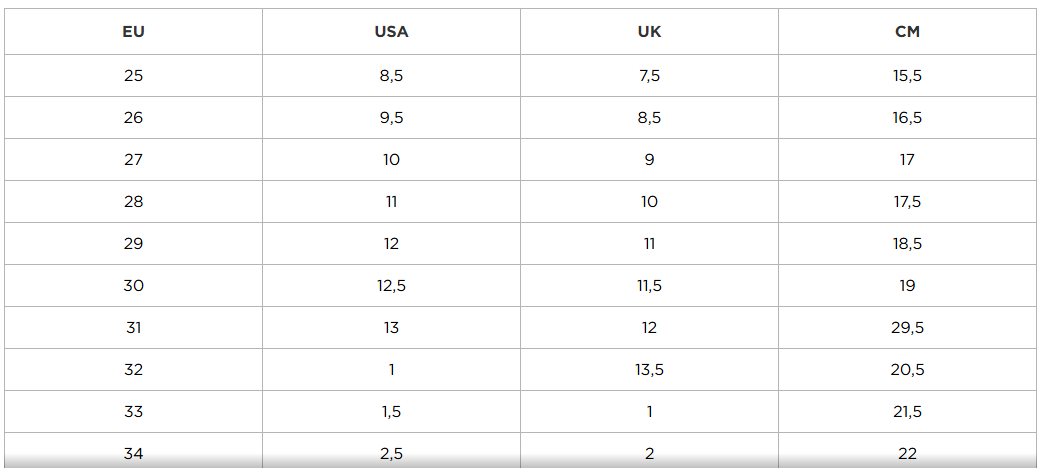Image resolution: width=1037 pixels, height=475 pixels.
Task: Click EU size 27 cell
Action: point(133,160)
